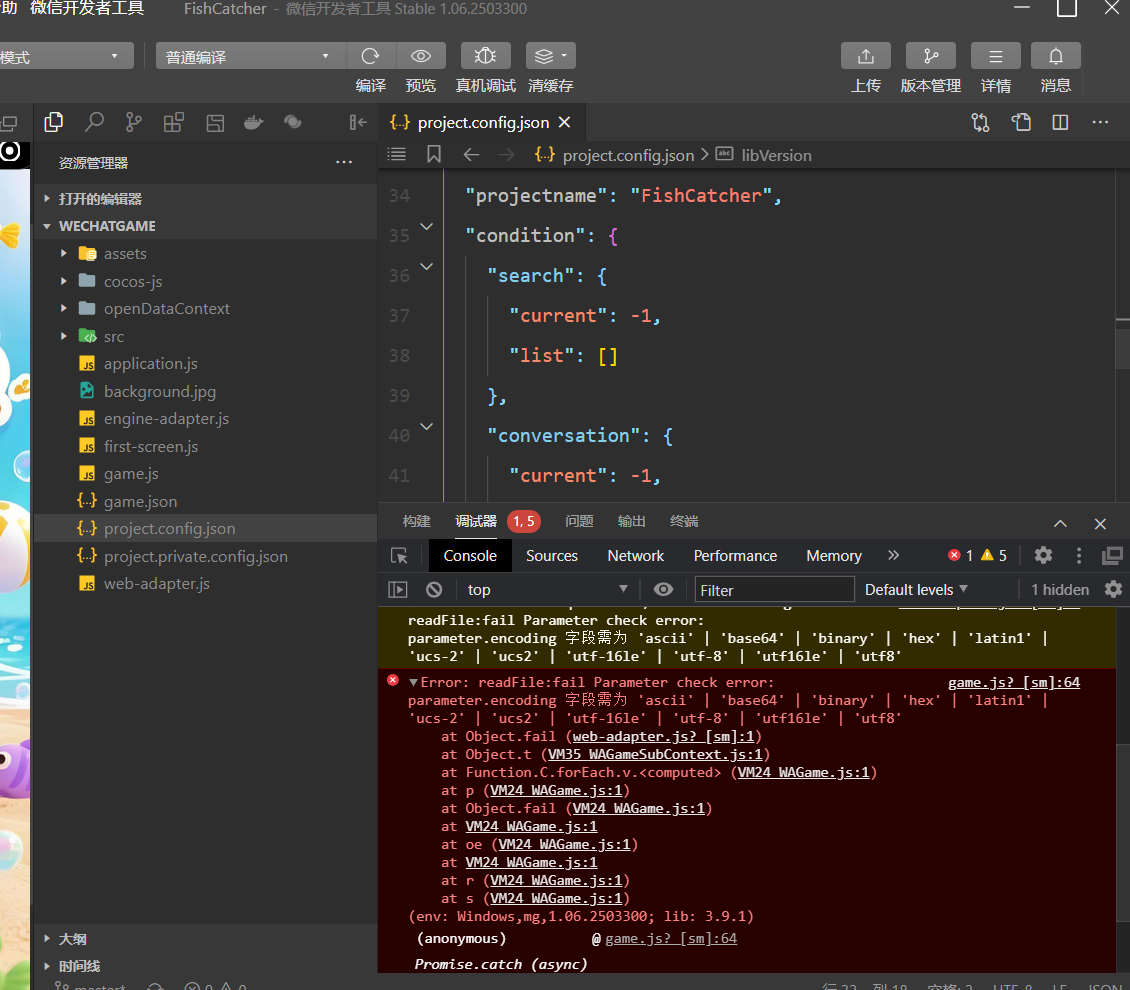Select game.json in file explorer

[x=140, y=502]
